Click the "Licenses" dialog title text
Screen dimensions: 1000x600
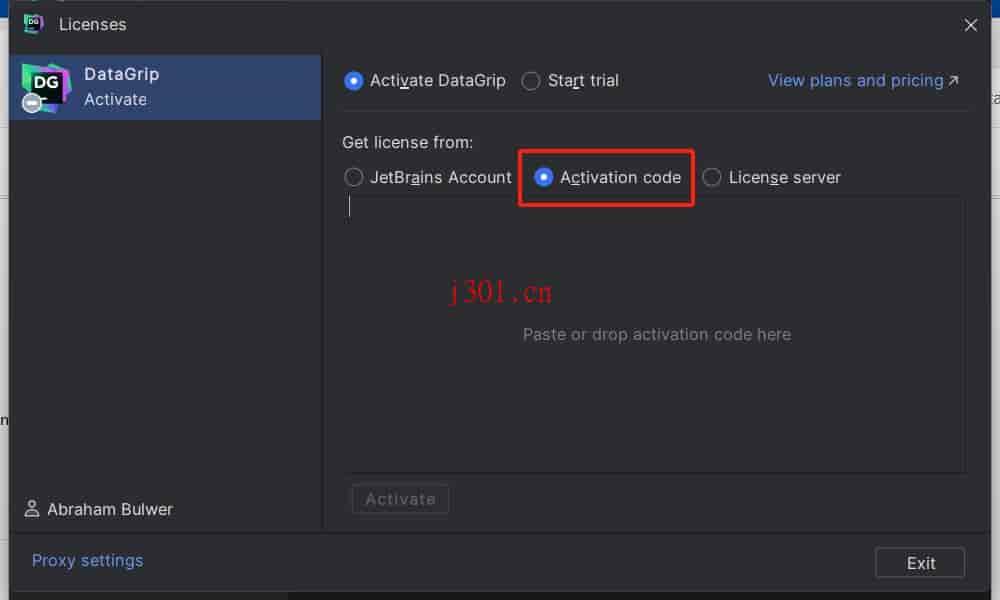point(92,25)
